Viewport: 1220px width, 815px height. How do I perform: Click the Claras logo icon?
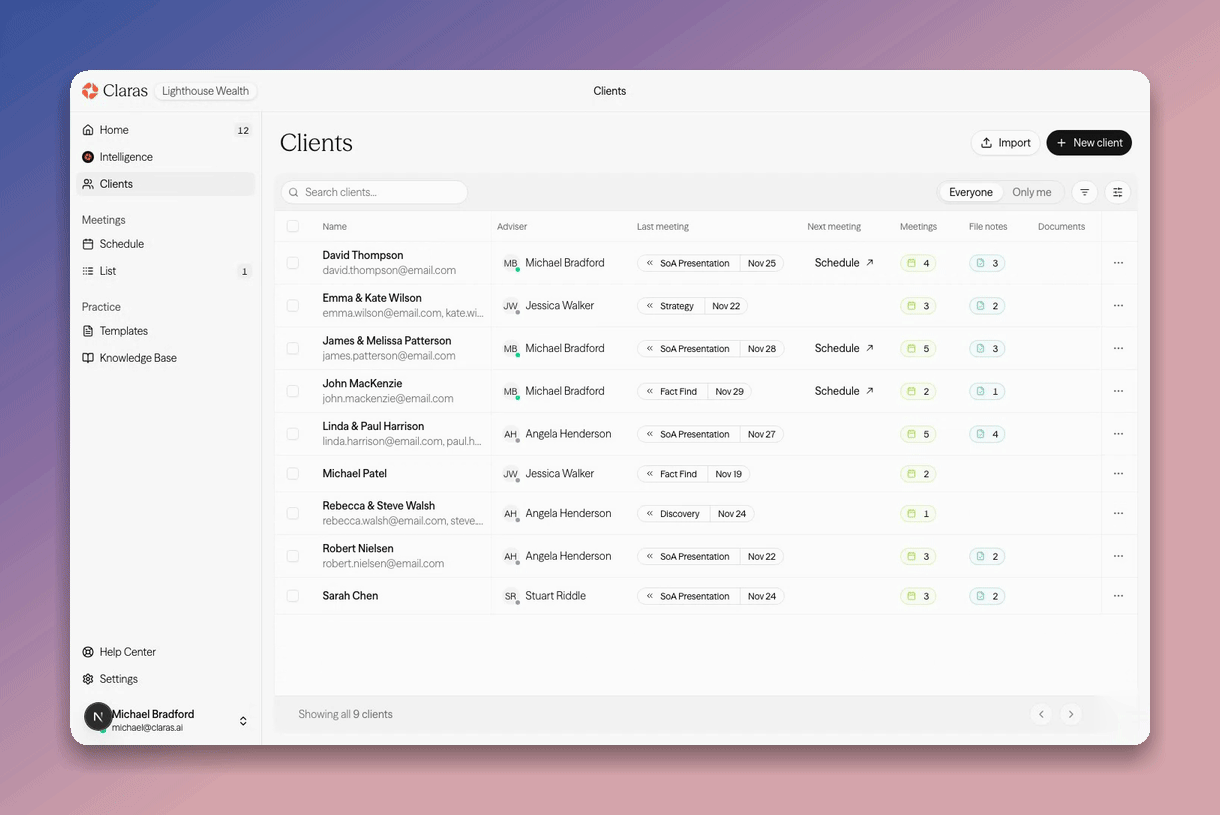coord(90,91)
